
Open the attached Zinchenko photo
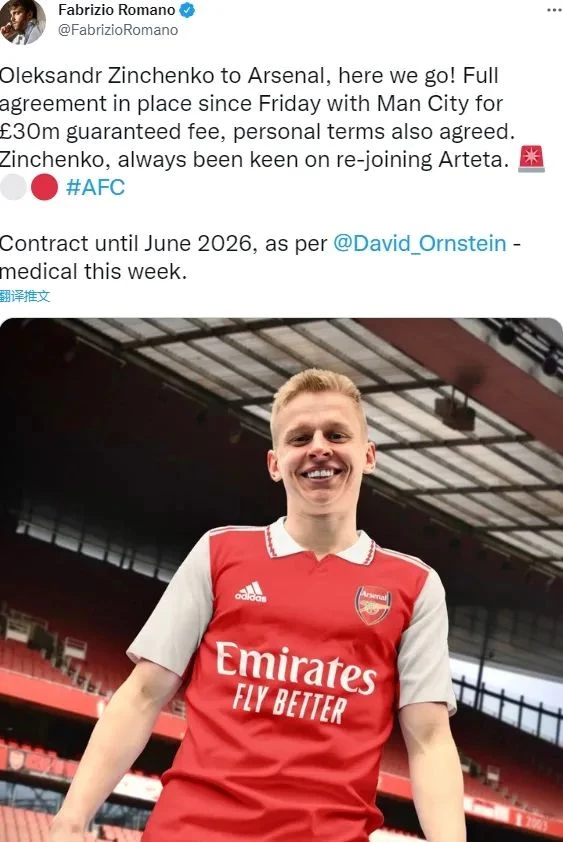tap(282, 580)
